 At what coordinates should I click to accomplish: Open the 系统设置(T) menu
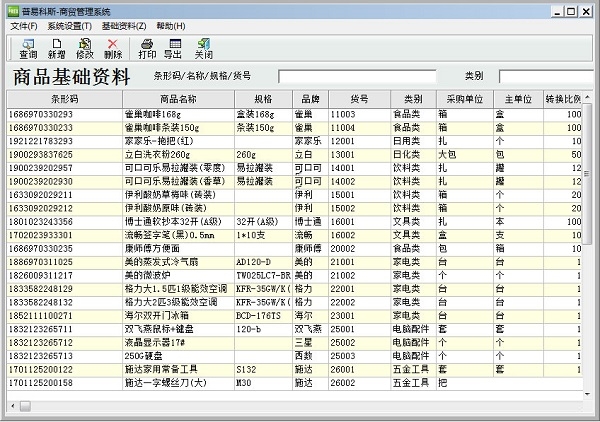pos(69,25)
